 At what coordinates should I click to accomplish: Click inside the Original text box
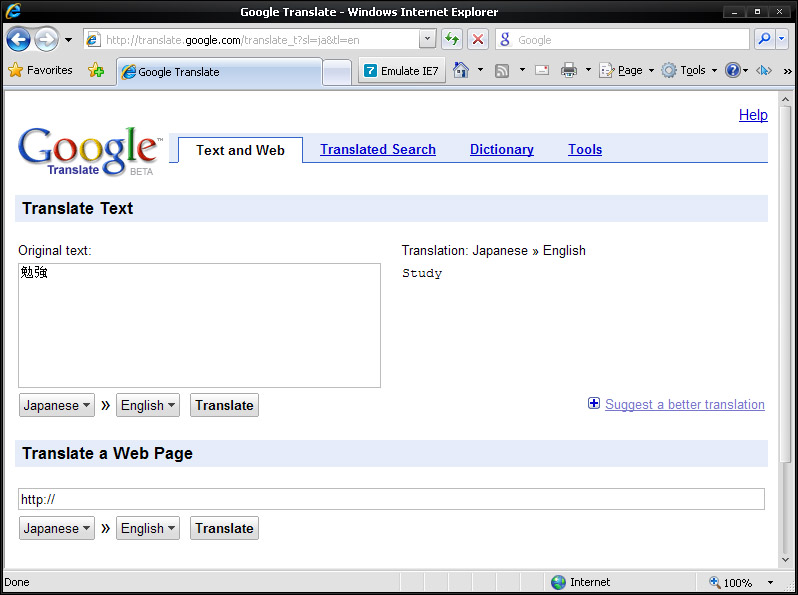pyautogui.click(x=200, y=325)
